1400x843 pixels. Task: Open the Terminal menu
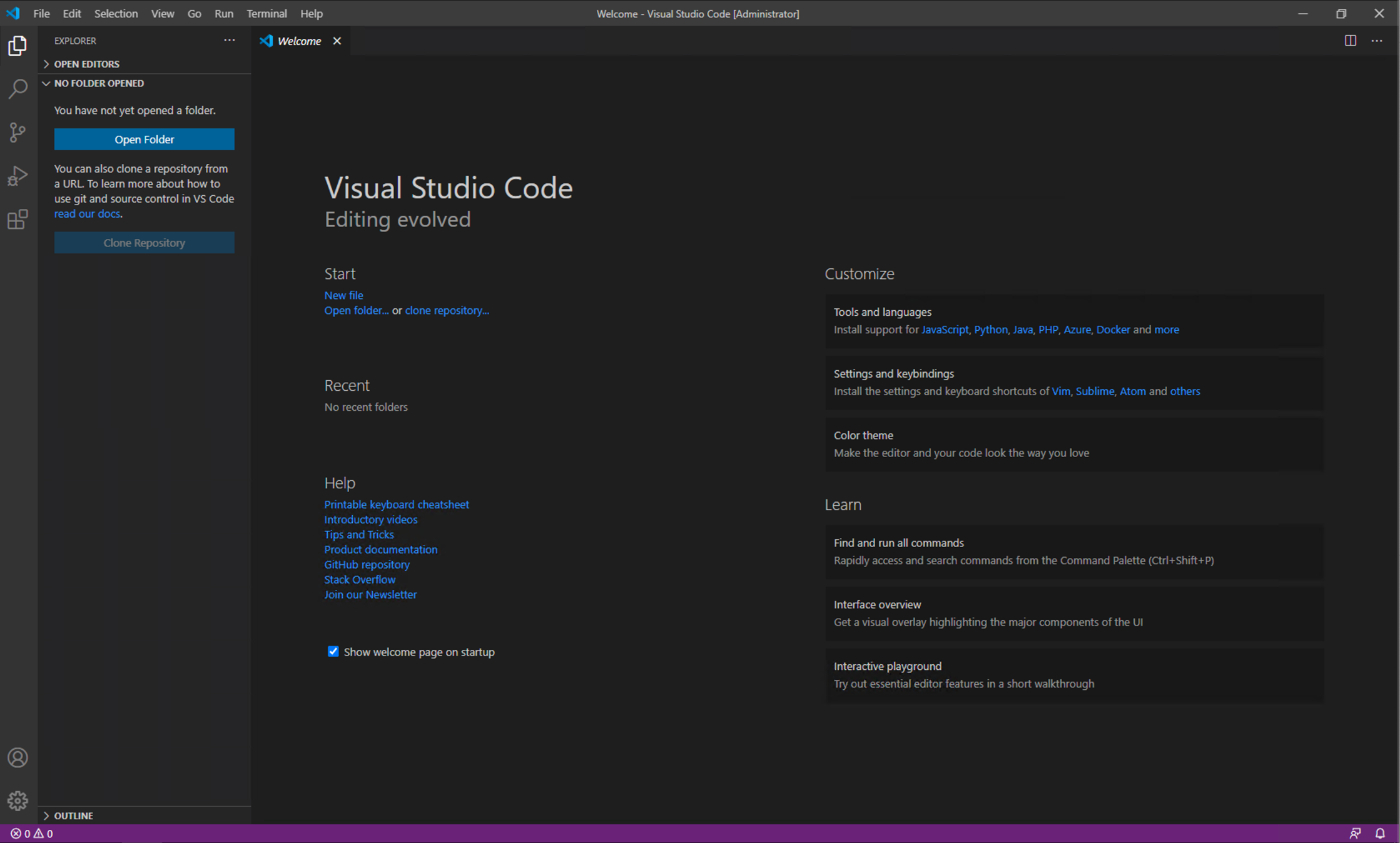(266, 13)
